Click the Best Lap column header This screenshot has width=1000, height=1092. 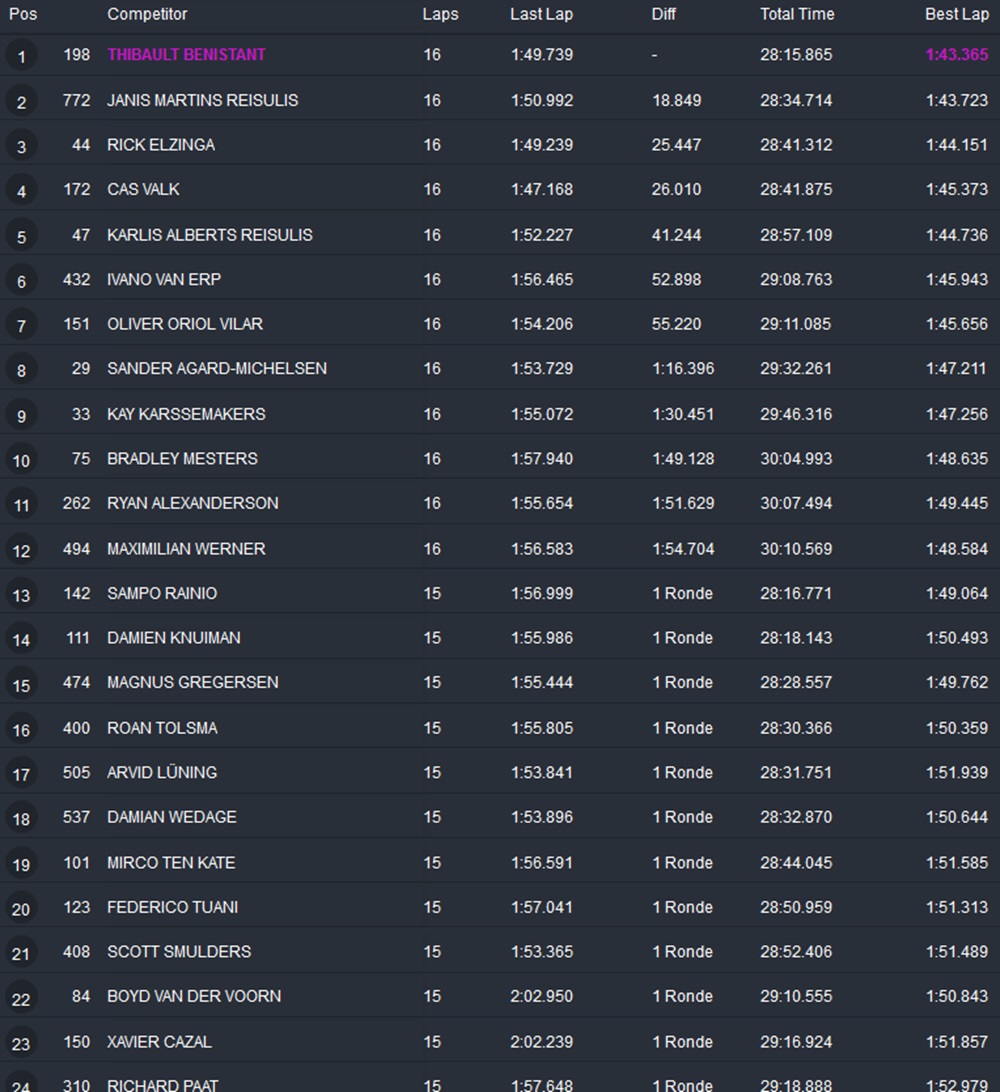pos(956,14)
